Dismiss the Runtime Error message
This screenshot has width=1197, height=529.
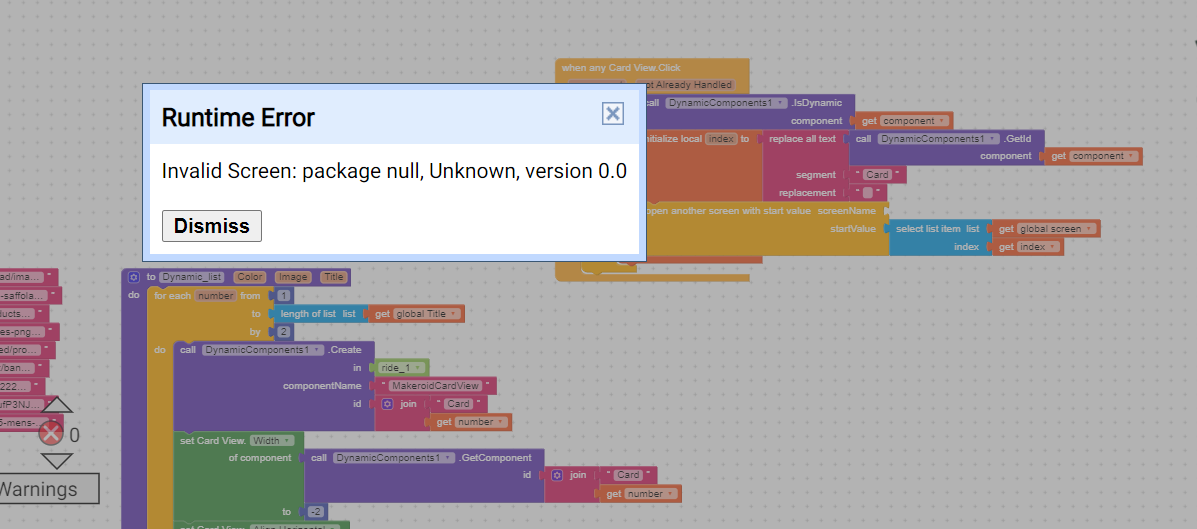pos(211,226)
